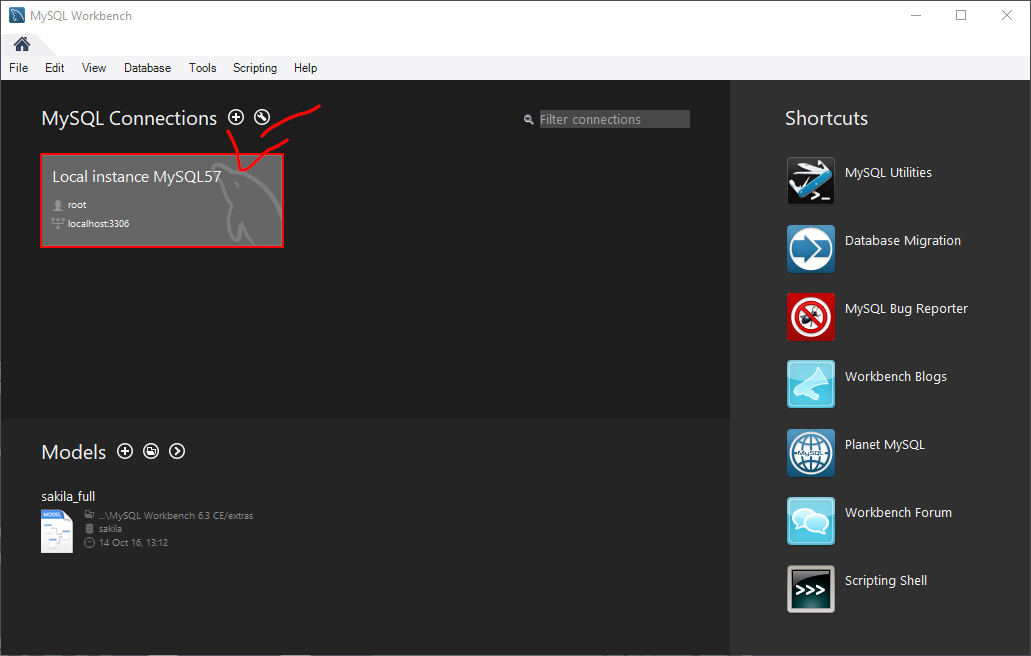Screen dimensions: 1031x656
Task: Open Workbench Blogs label
Action: click(x=896, y=377)
